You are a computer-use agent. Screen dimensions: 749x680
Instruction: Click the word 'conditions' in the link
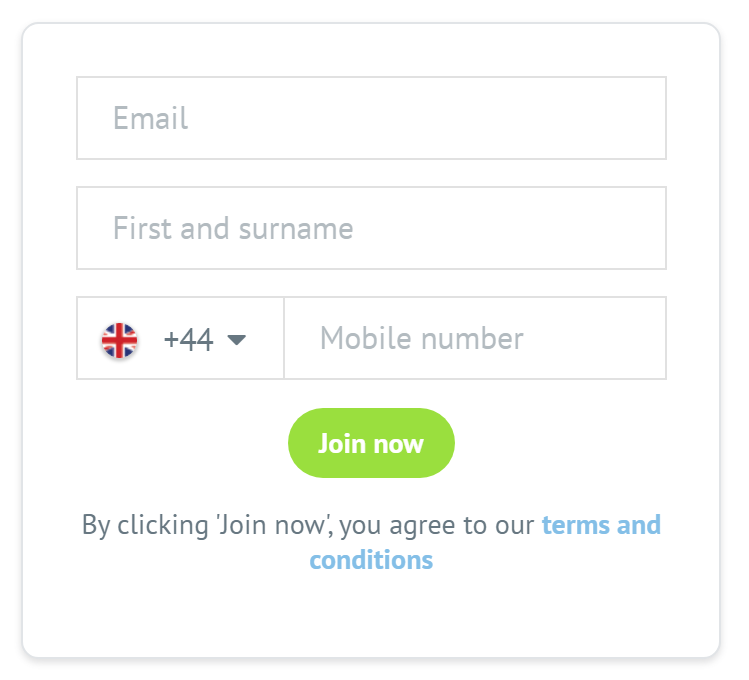point(371,560)
